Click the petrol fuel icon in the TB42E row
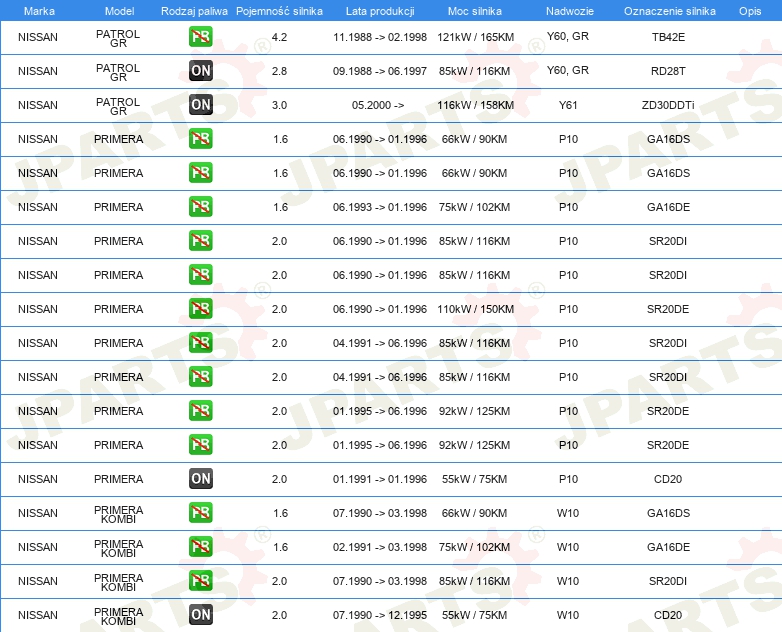This screenshot has height=632, width=782. (x=200, y=36)
